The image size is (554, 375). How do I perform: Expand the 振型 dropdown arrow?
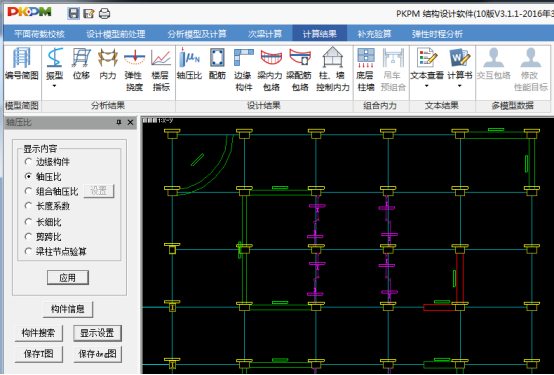[x=54, y=86]
